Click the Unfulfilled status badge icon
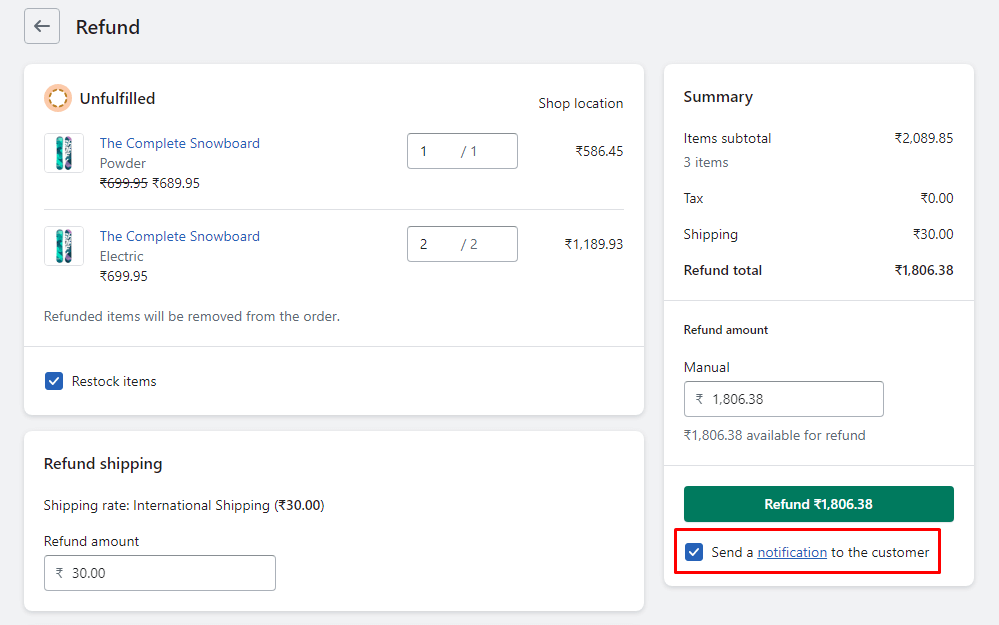 point(57,98)
